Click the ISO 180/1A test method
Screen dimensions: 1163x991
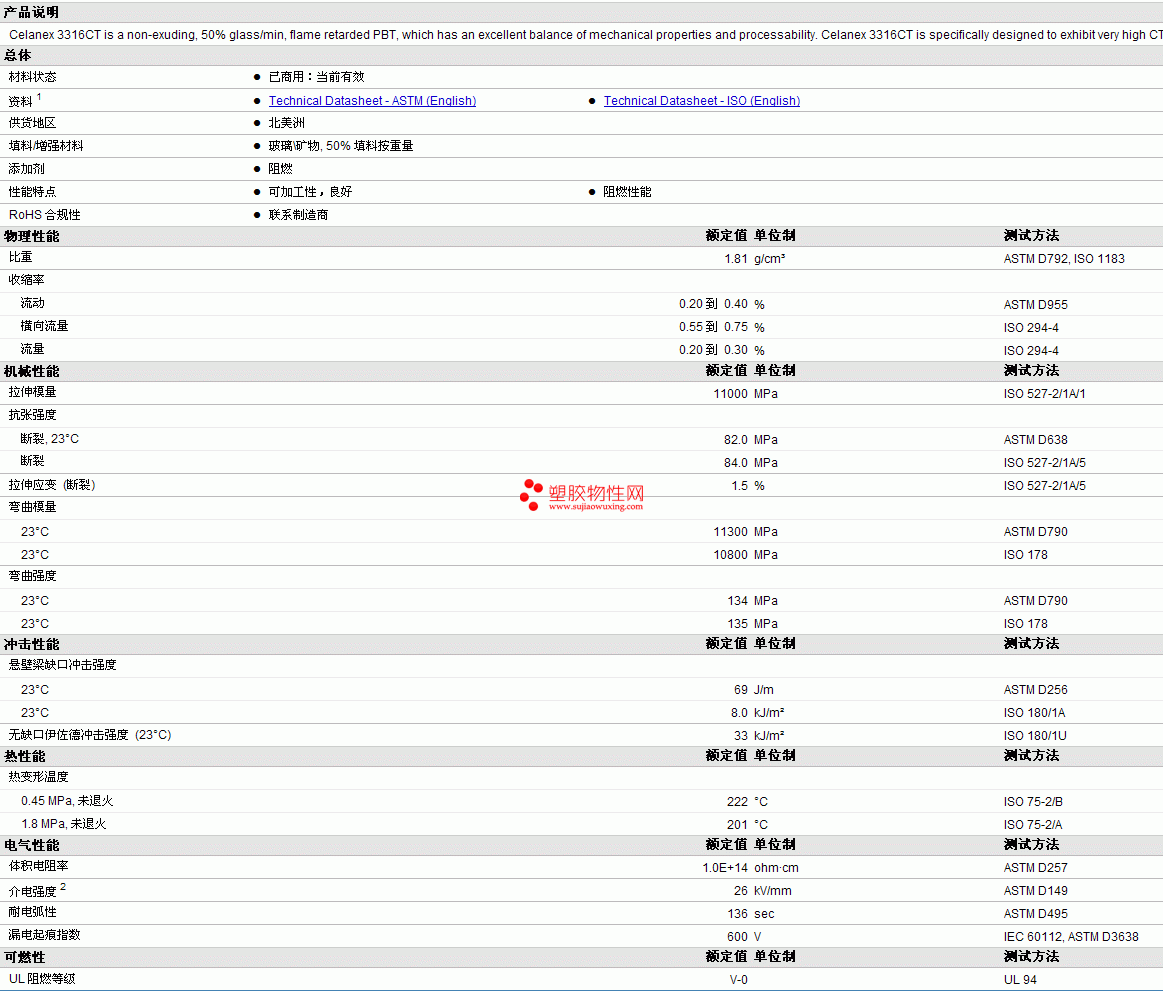coord(1034,713)
